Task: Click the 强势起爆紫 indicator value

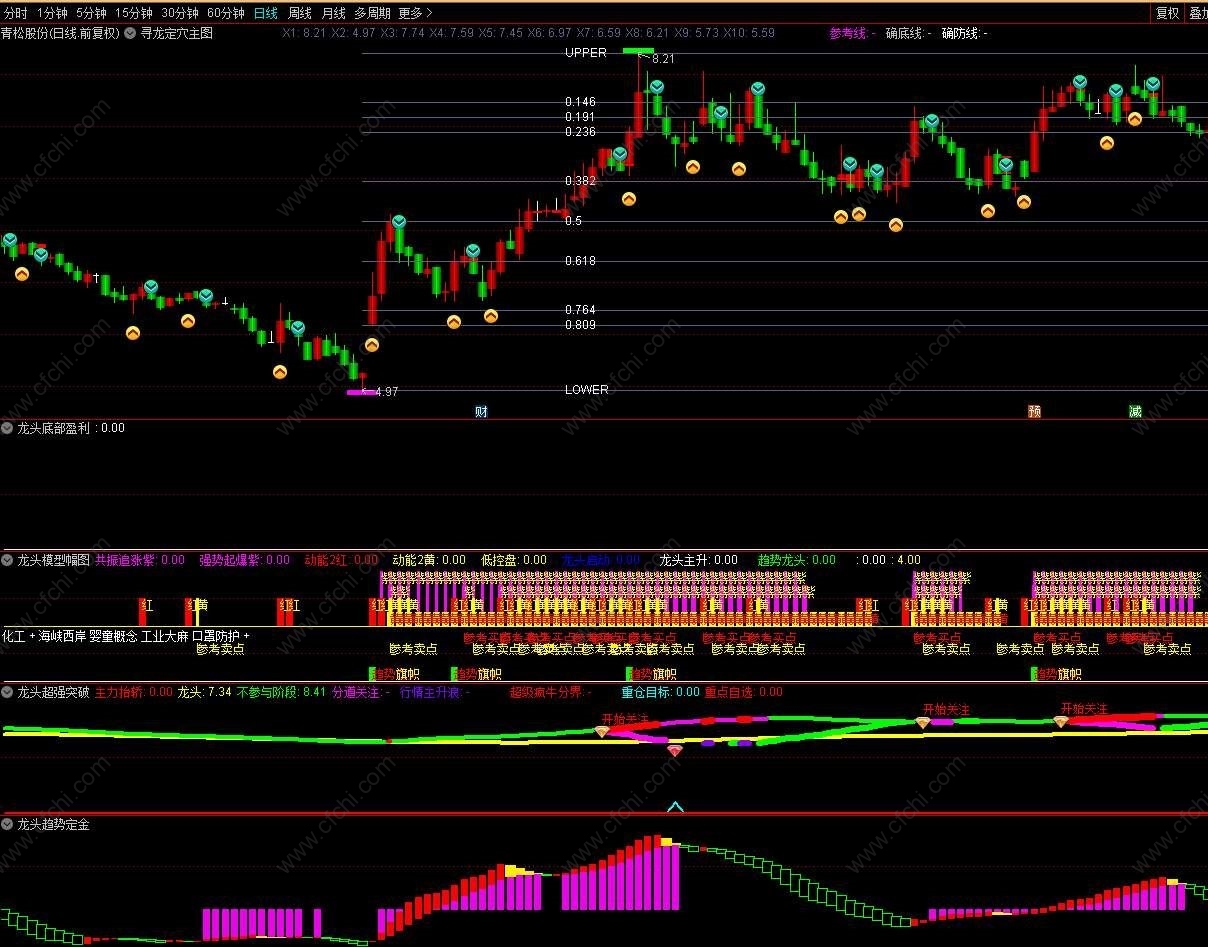Action: [x=244, y=560]
